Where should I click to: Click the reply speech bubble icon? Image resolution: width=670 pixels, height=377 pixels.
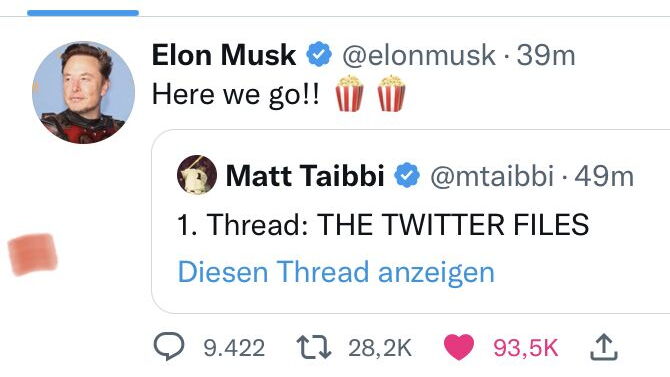tap(169, 347)
